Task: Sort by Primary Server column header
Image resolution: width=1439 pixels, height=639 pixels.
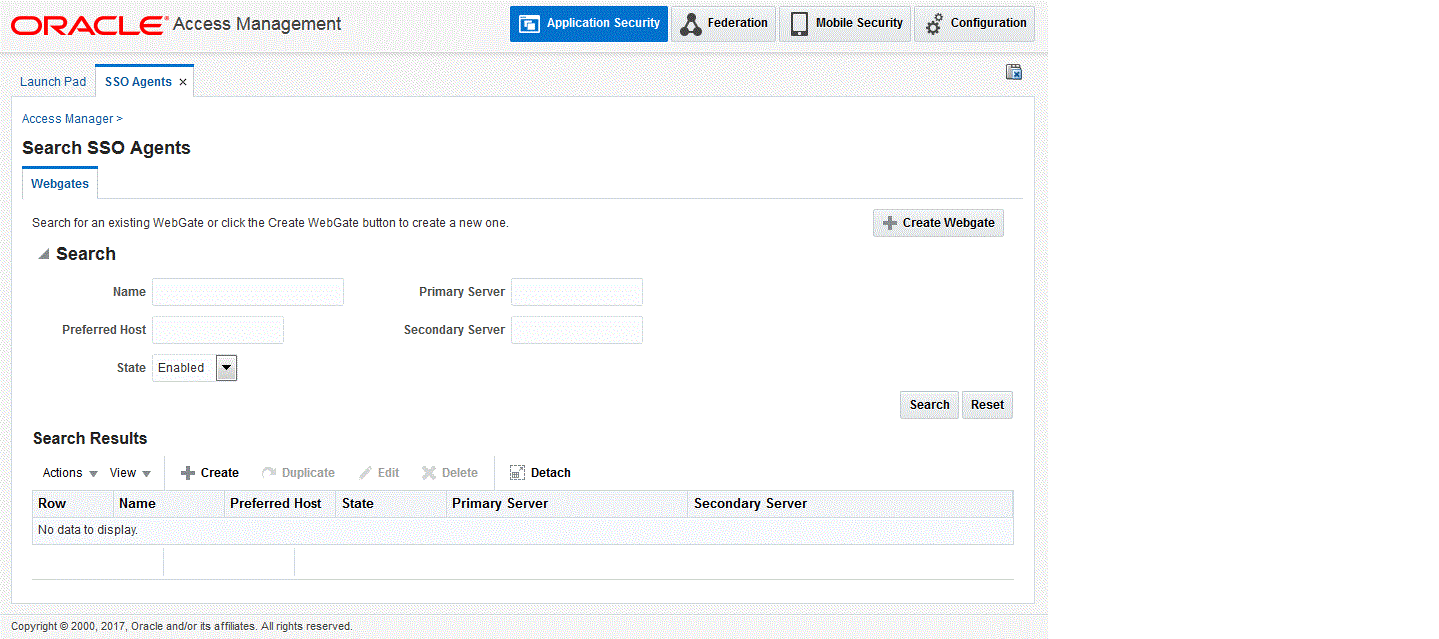Action: [x=568, y=504]
